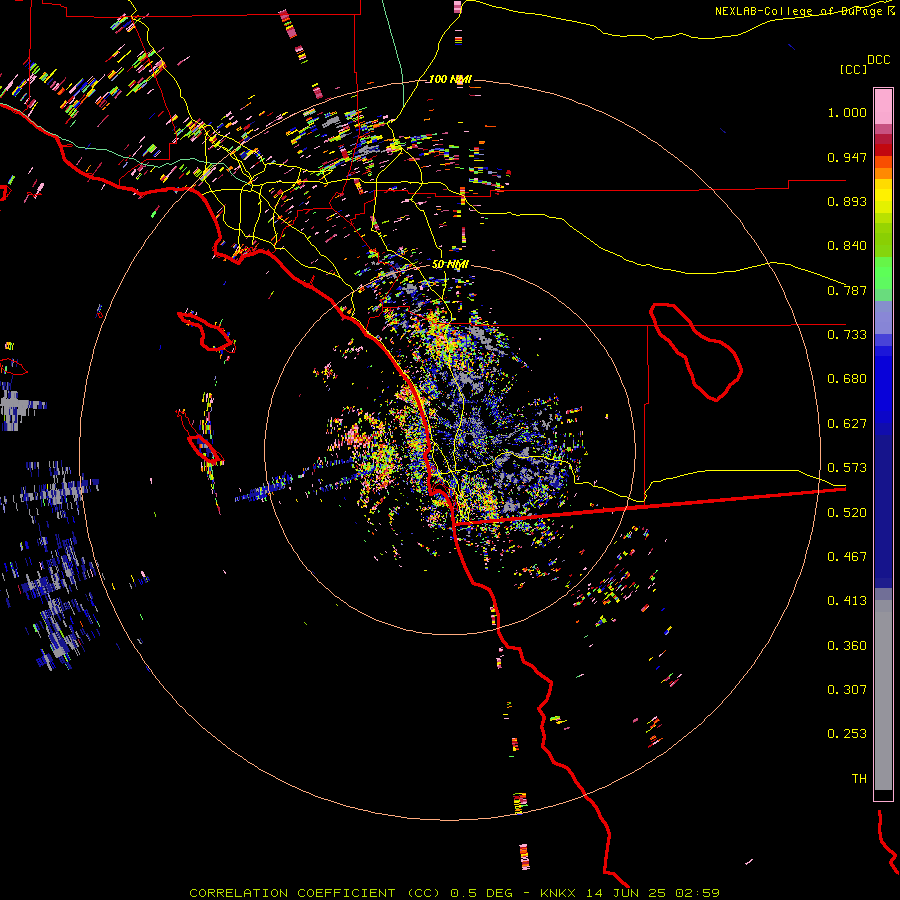Click the CORRELATION COEFFICIENT title text

coord(292,893)
